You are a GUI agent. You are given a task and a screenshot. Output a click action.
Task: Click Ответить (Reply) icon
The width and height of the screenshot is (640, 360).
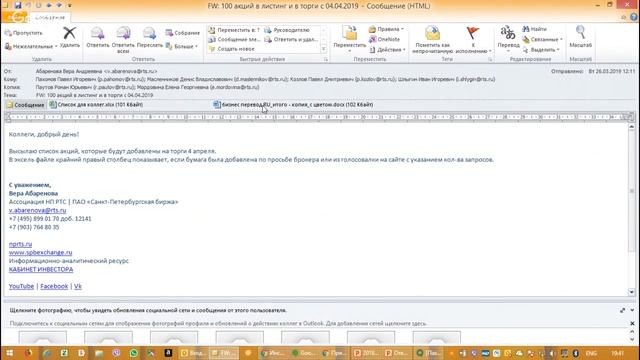[98, 33]
